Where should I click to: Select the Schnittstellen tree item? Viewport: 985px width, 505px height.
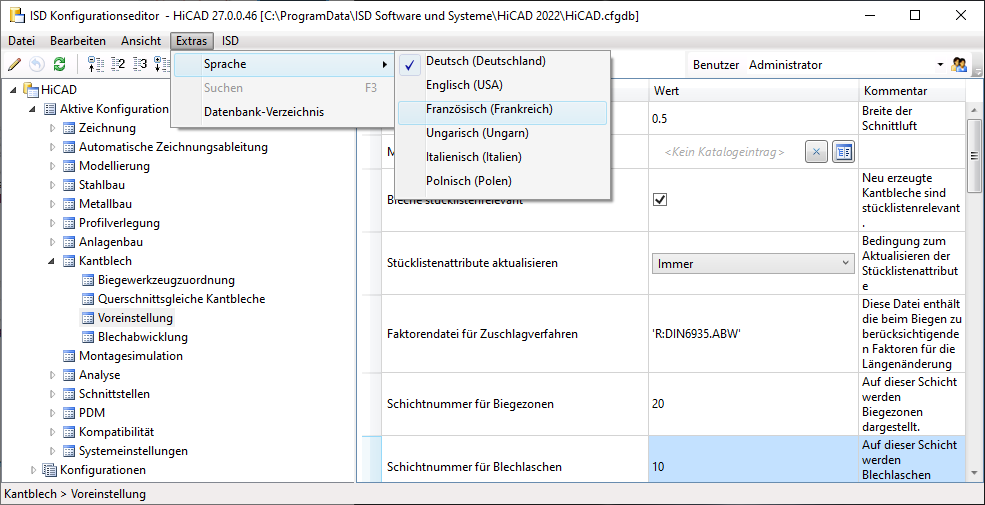point(114,394)
